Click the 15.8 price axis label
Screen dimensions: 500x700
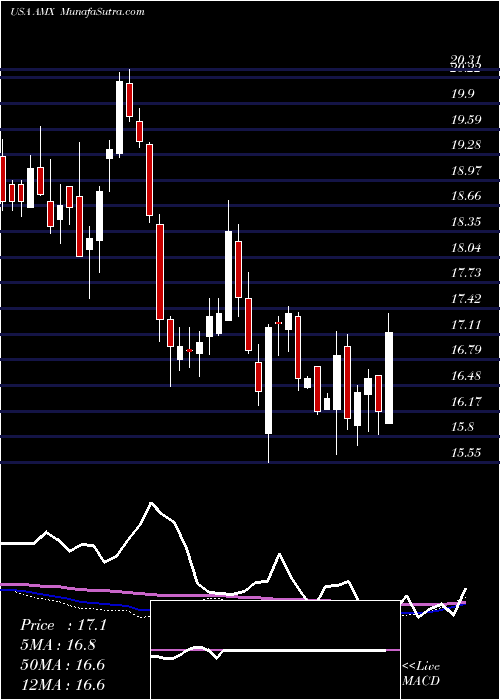click(464, 426)
